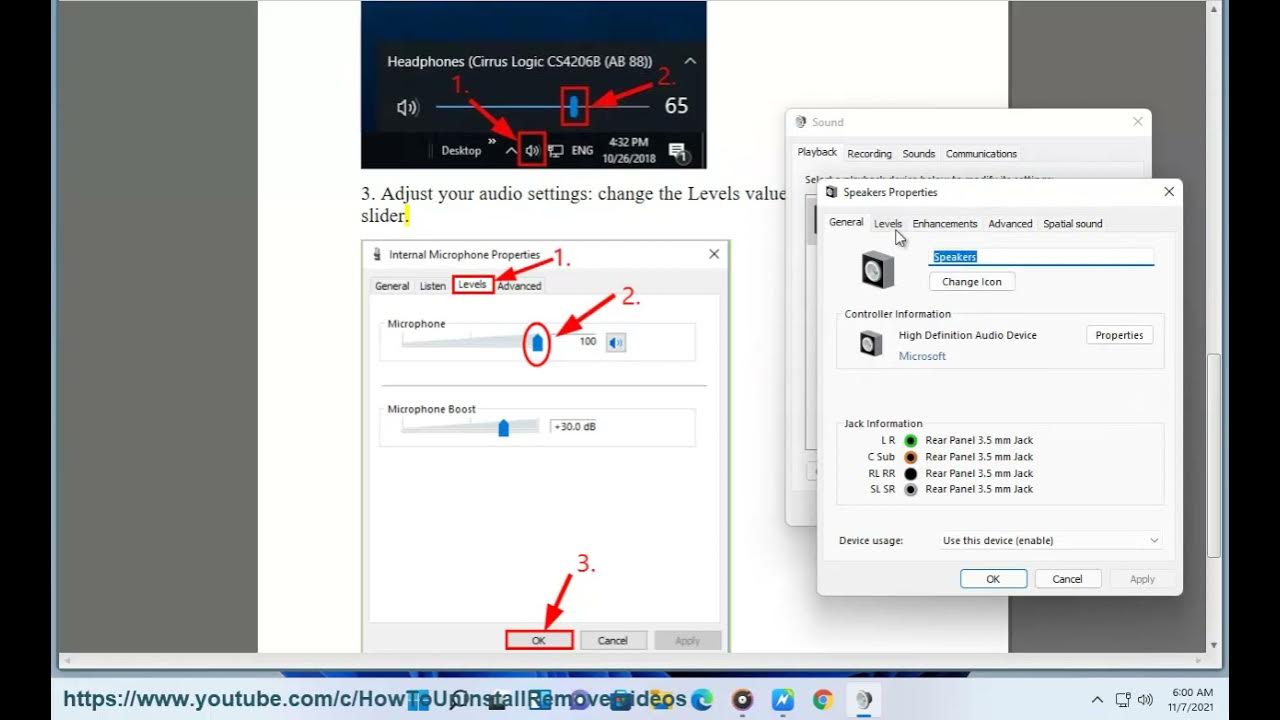Close the Speakers Properties dialog

pos(1169,192)
